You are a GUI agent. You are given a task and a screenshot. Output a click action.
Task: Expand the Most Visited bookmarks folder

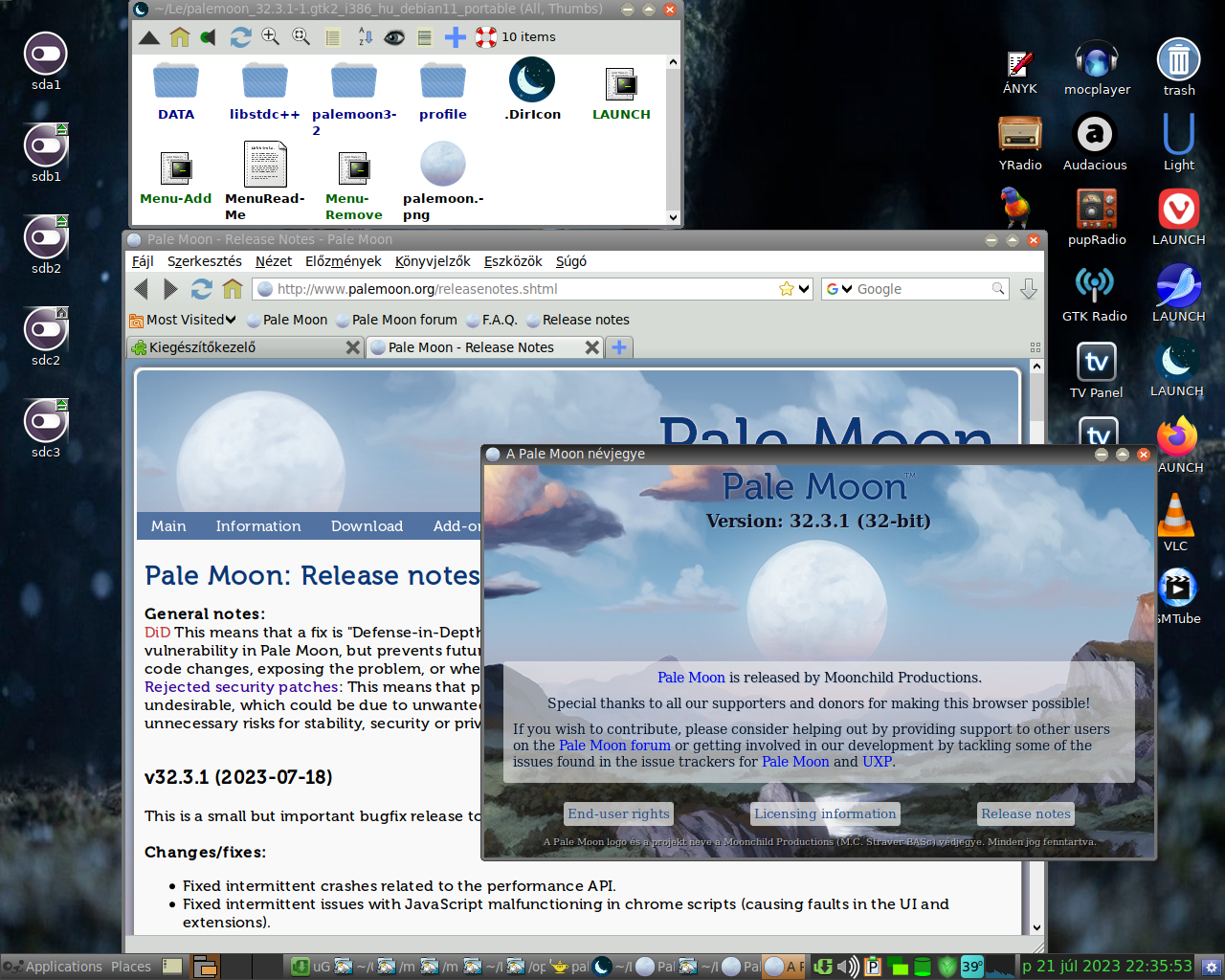click(183, 320)
